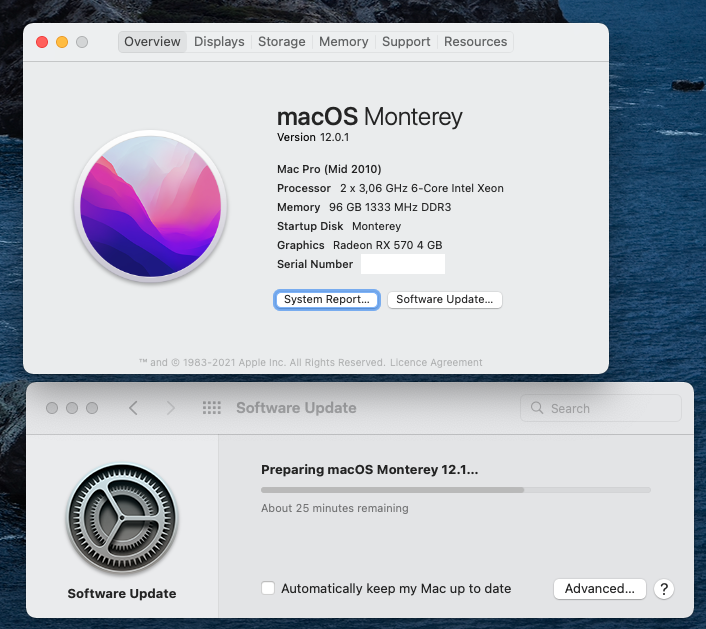Click the 96 GB 1333 MHz DDR3 value
Screen dimensions: 706x629
tap(390, 207)
